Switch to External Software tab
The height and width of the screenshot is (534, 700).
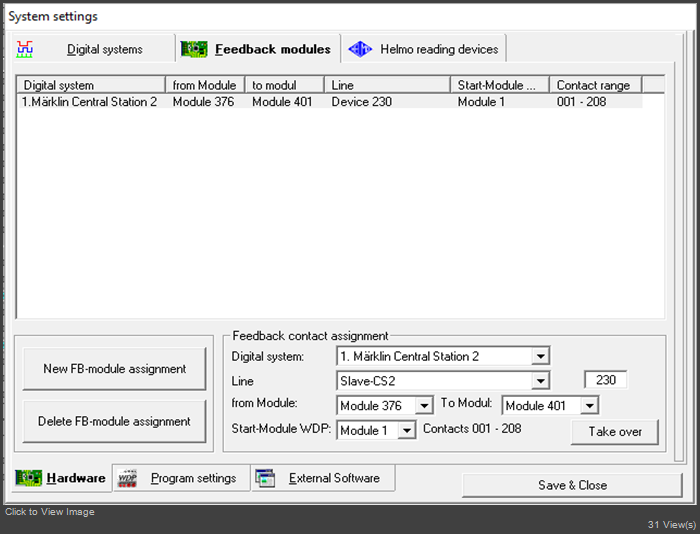tap(323, 478)
